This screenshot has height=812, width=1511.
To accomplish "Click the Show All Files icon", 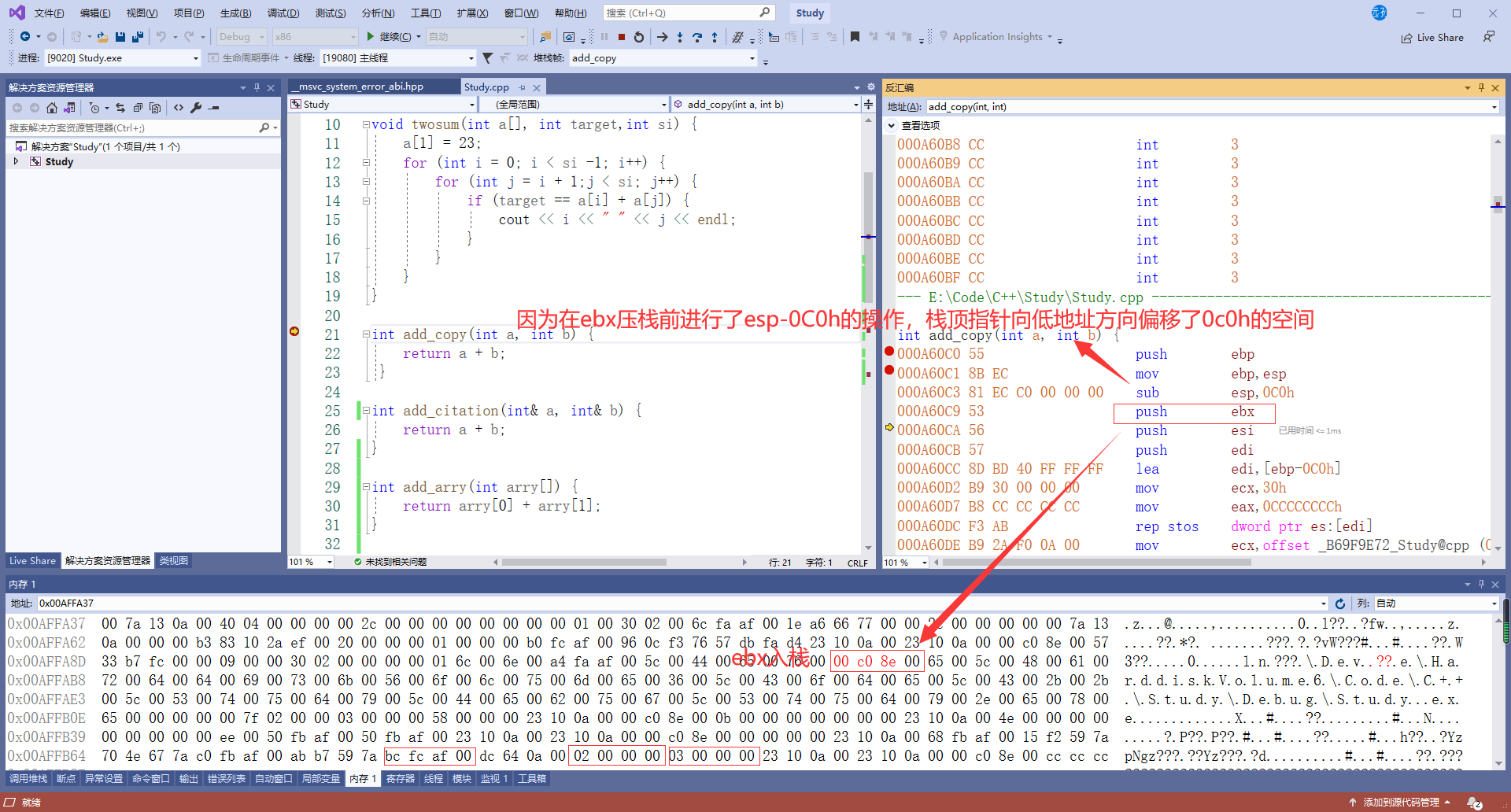I will pyautogui.click(x=155, y=108).
